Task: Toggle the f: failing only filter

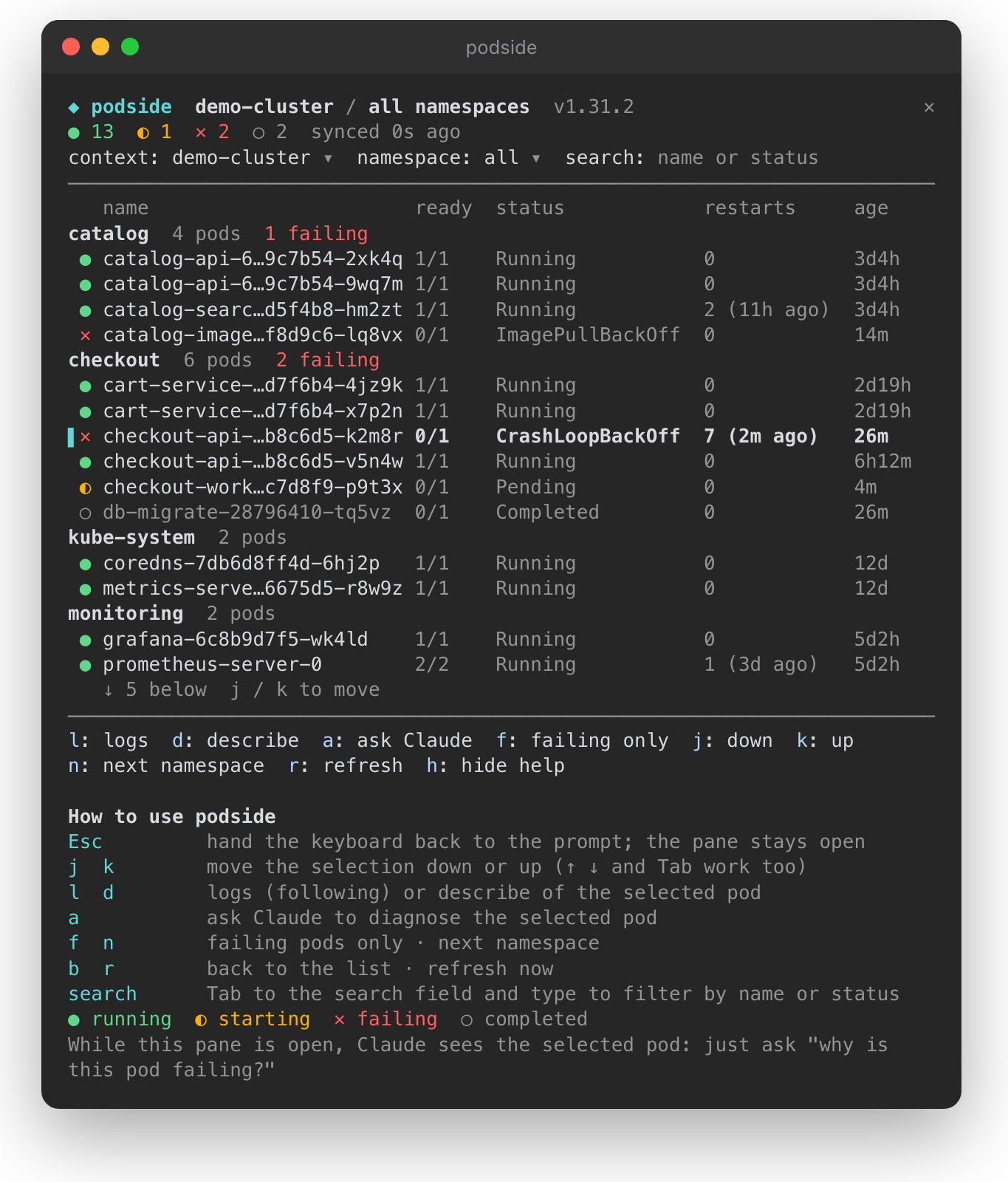Action: 583,741
